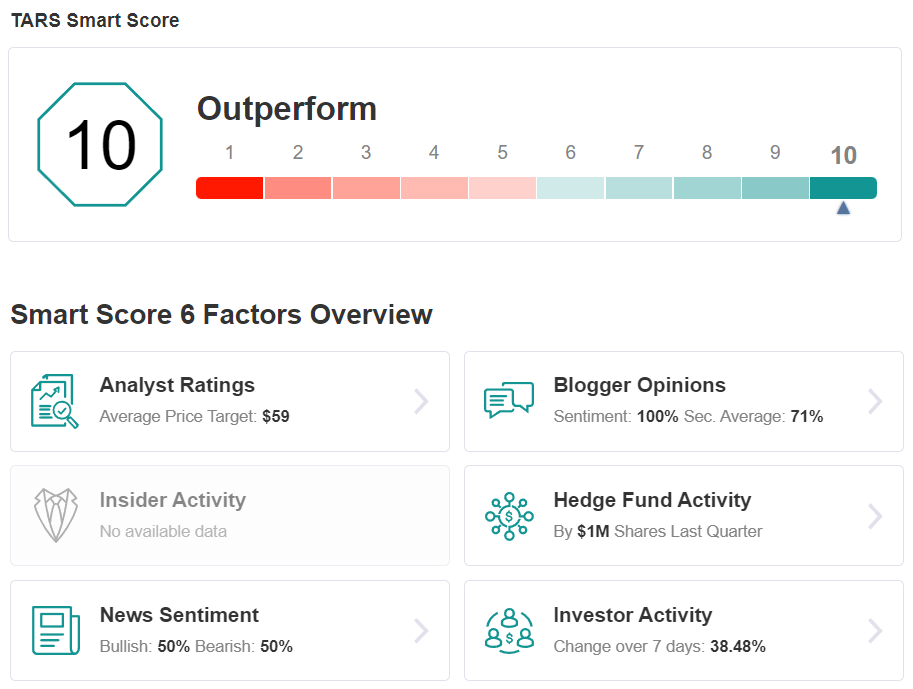Viewport: 913px width, 689px height.
Task: Expand Hedge Fund Activity chevron arrow
Action: pos(875,516)
